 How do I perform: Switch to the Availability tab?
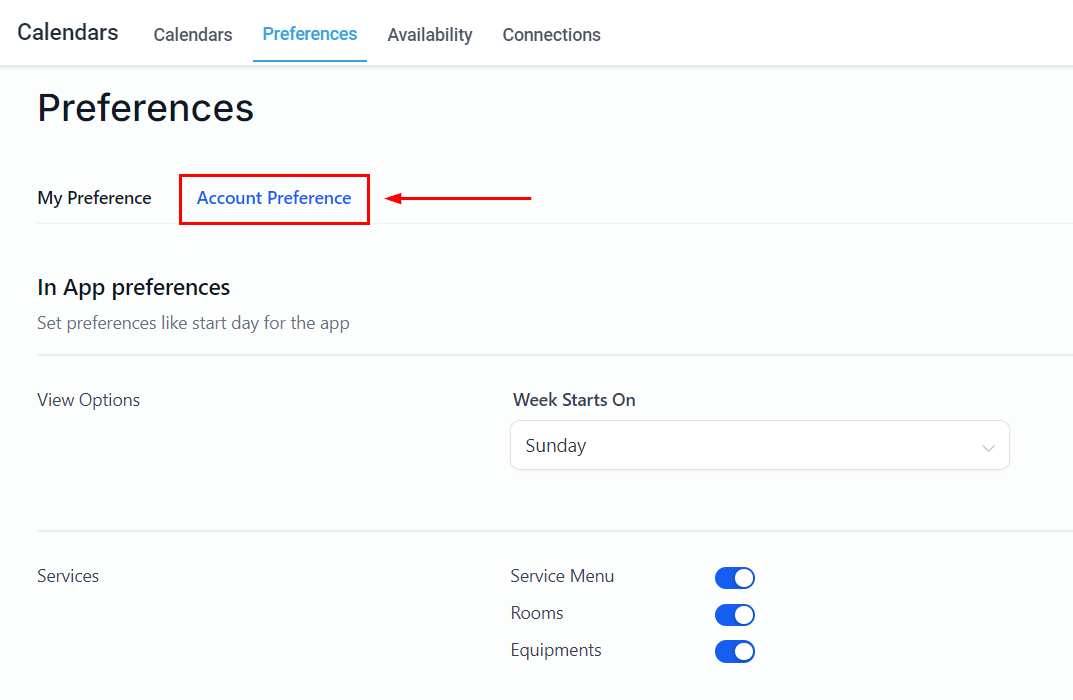point(430,35)
